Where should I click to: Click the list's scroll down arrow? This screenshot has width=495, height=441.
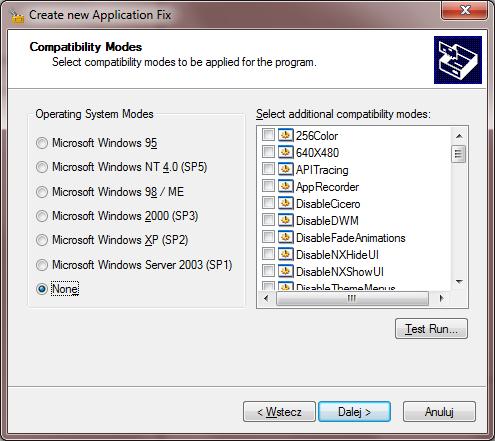pyautogui.click(x=459, y=282)
